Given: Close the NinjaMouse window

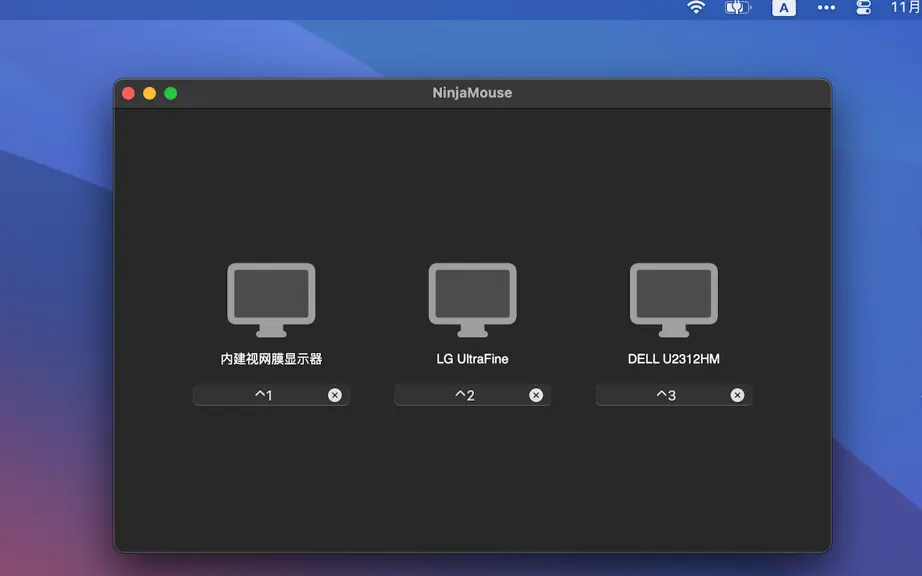Looking at the screenshot, I should [x=128, y=93].
